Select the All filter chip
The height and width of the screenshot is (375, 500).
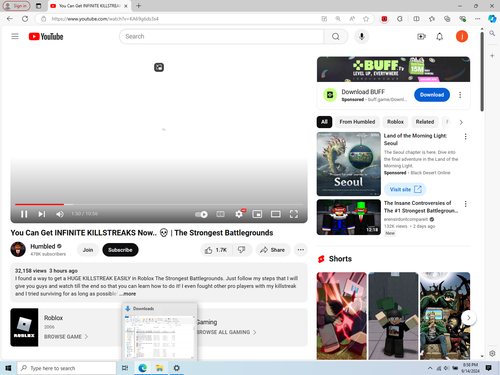tap(324, 122)
